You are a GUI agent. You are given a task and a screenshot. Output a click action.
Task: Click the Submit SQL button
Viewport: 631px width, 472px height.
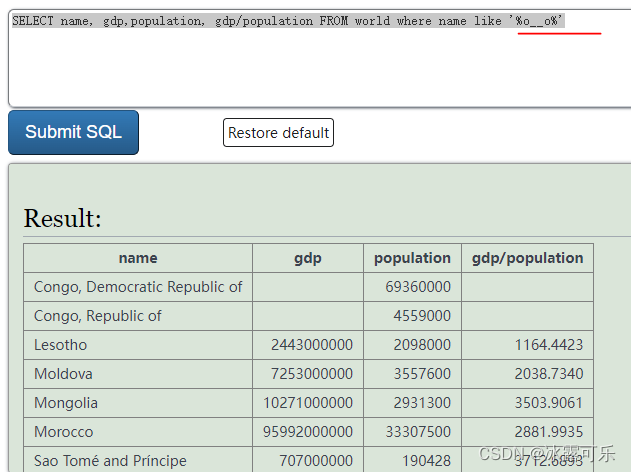click(x=73, y=132)
